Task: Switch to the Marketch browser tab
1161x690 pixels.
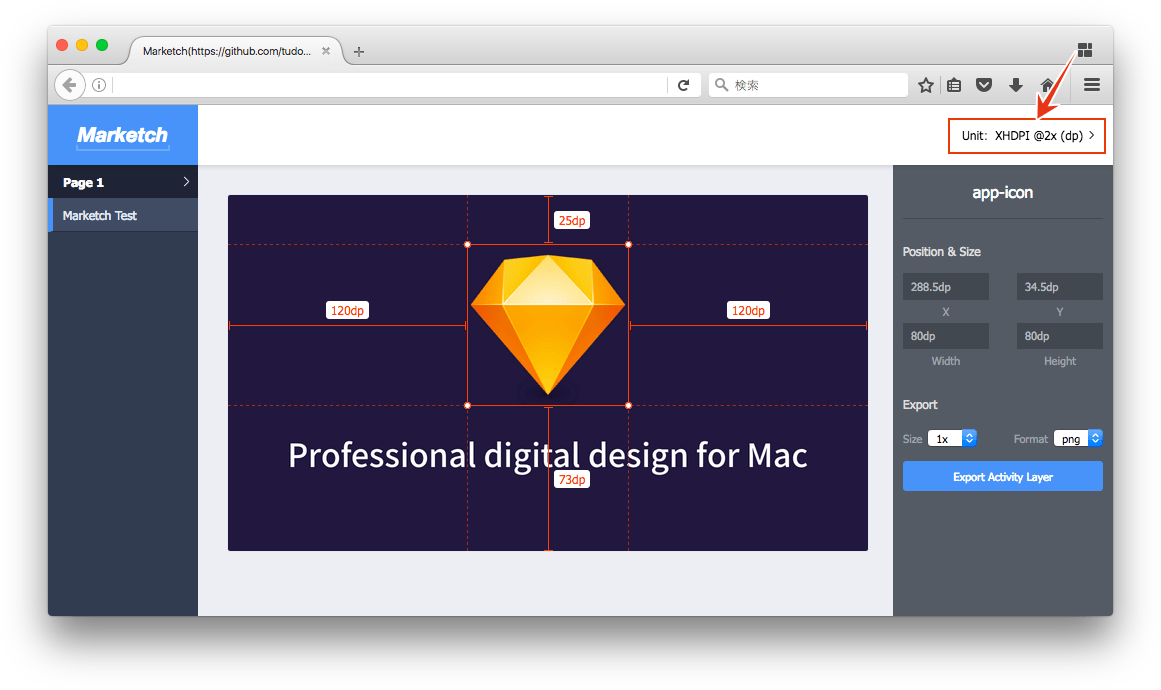Action: (x=226, y=51)
